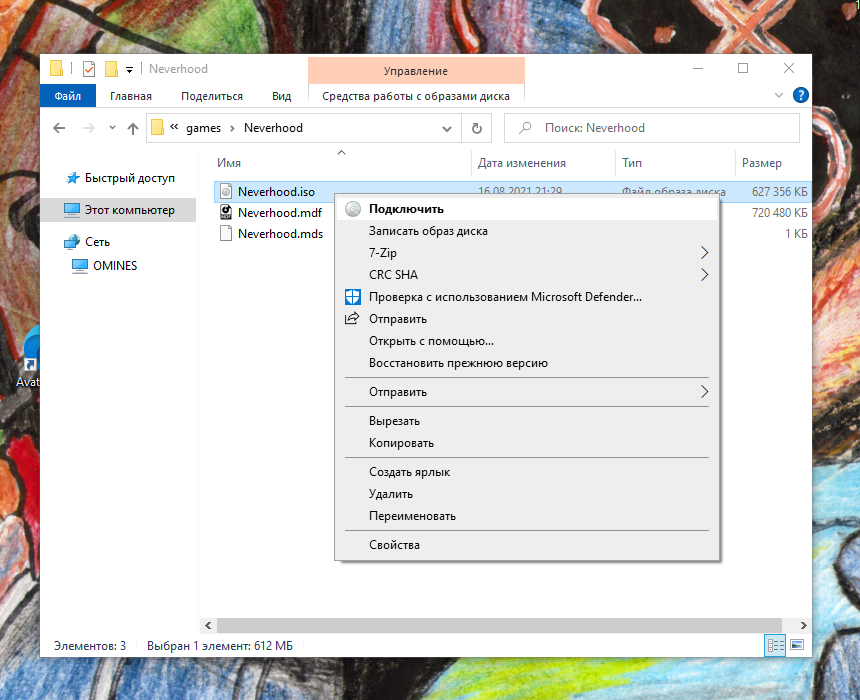Open the Отправить submenu with arrow
The height and width of the screenshot is (700, 860).
click(x=527, y=392)
